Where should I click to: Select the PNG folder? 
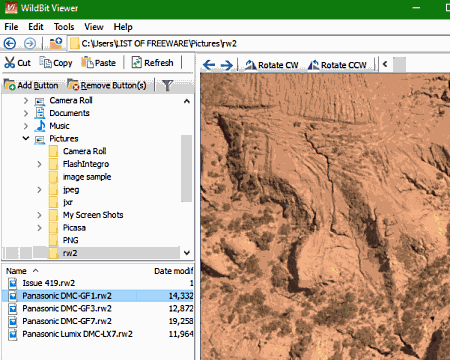point(70,240)
